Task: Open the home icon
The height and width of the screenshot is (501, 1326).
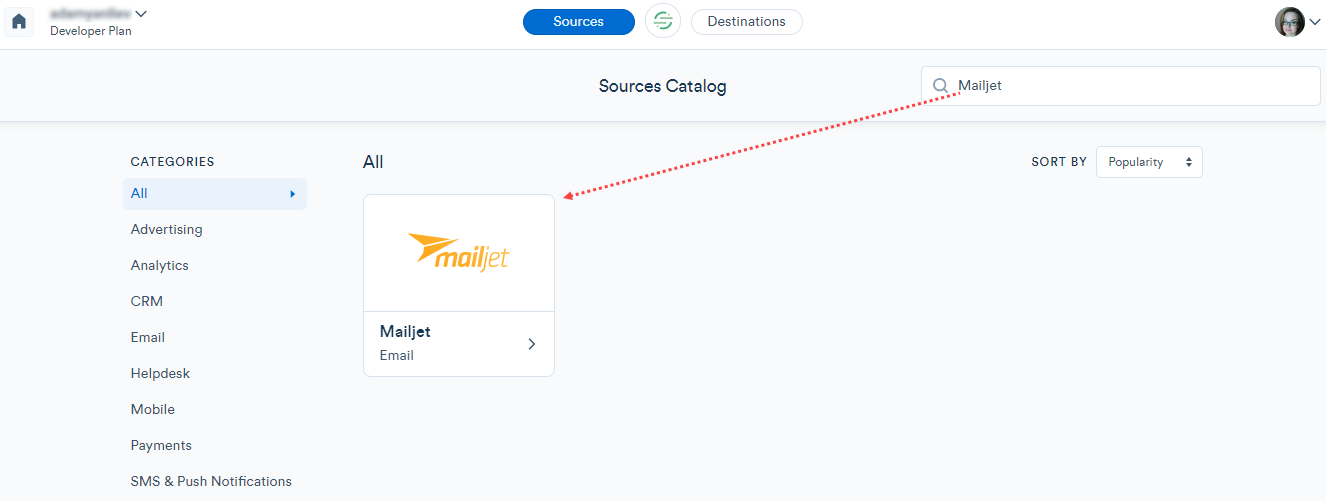Action: pos(19,21)
